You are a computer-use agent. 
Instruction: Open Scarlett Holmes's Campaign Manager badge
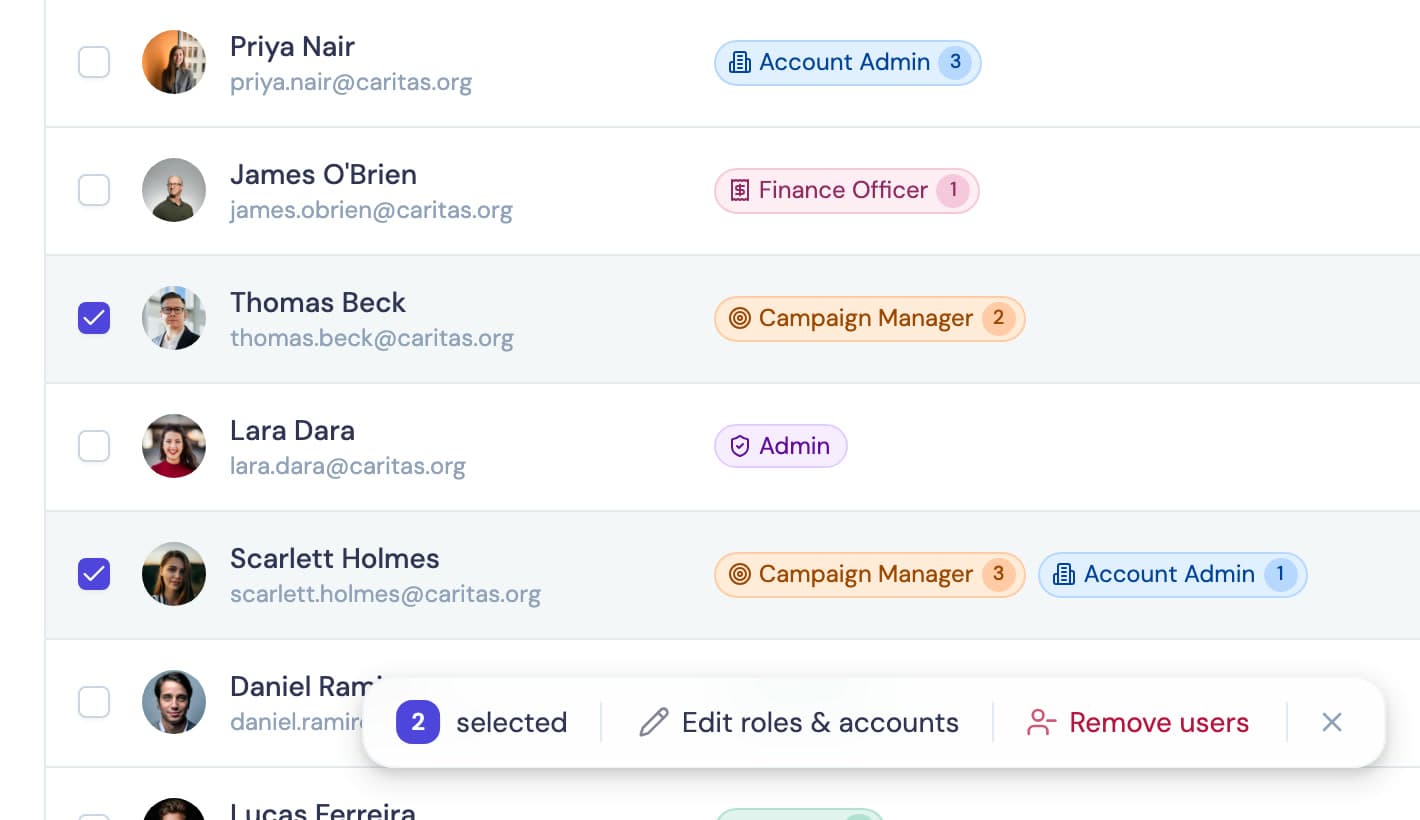[870, 574]
